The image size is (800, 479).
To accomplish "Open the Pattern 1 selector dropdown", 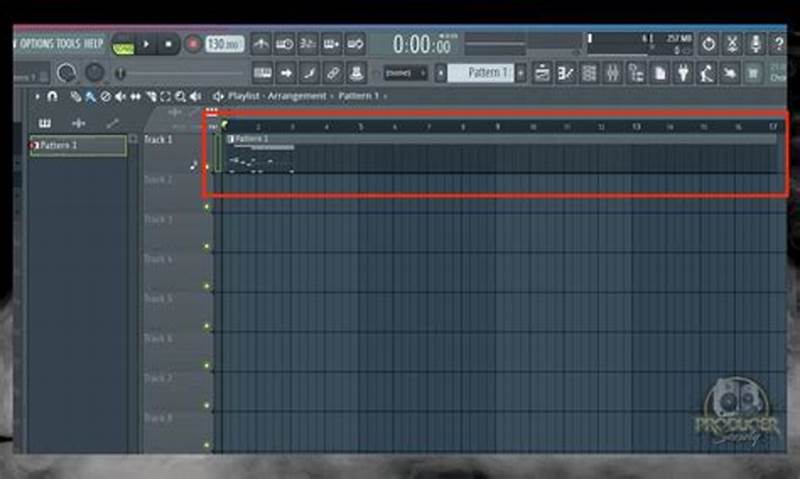I will point(481,73).
